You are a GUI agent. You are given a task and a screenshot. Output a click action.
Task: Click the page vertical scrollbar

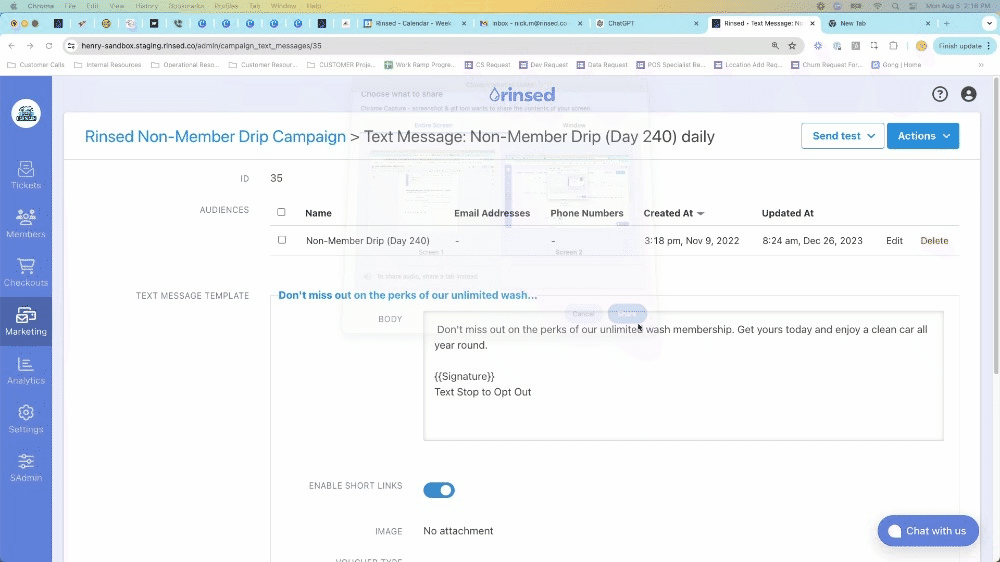point(996,225)
